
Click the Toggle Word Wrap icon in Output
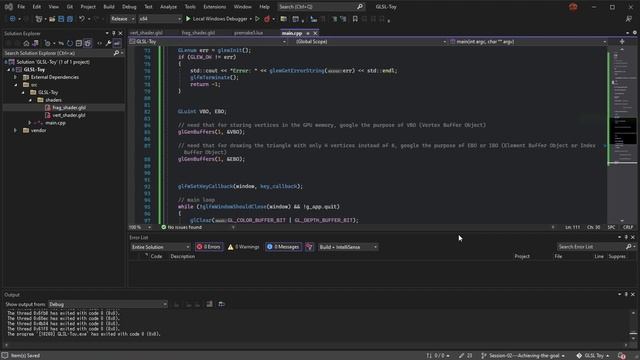point(222,304)
